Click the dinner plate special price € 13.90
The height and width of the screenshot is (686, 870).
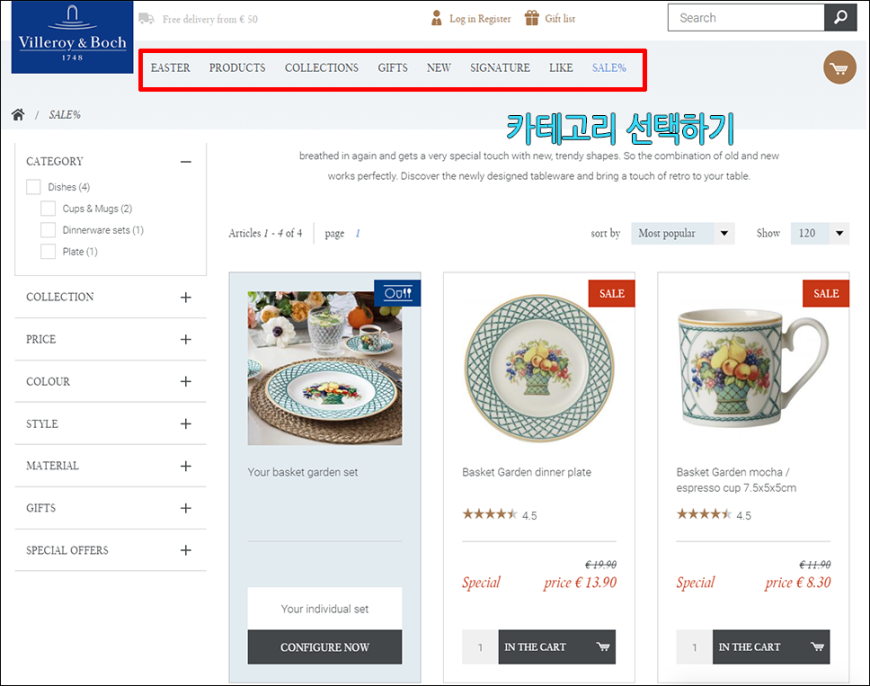[x=580, y=582]
